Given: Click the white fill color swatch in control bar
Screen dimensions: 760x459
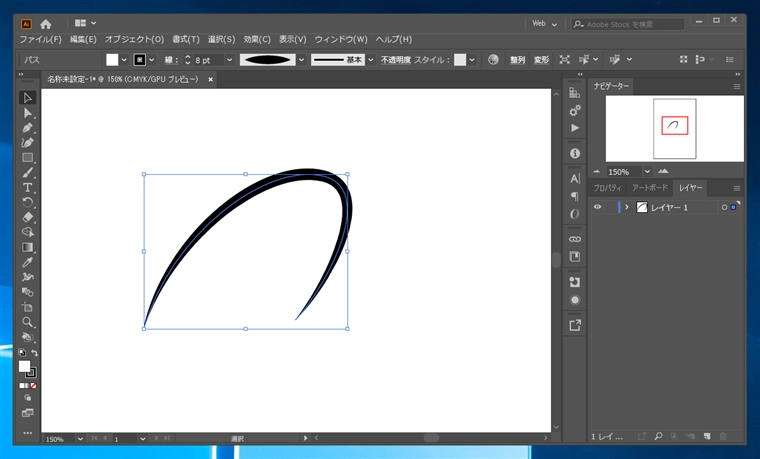Looking at the screenshot, I should tap(112, 60).
